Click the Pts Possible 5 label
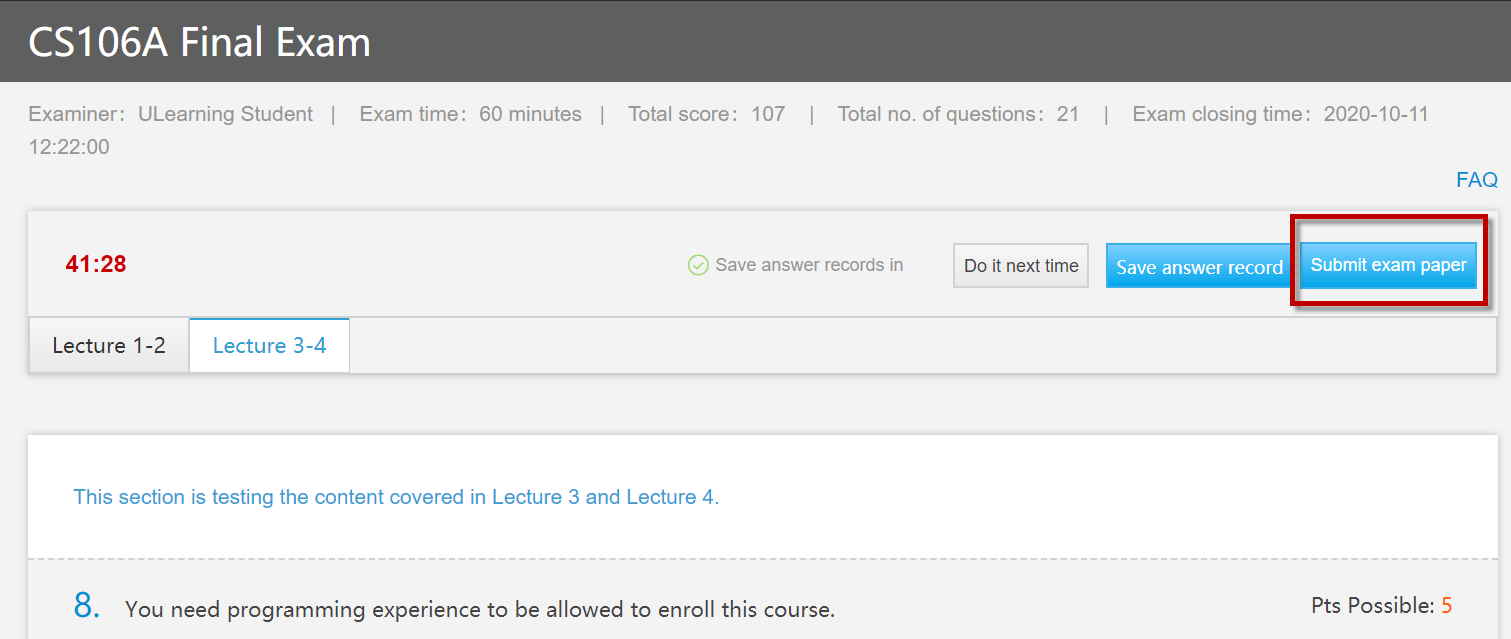The height and width of the screenshot is (639, 1511). pyautogui.click(x=1381, y=605)
